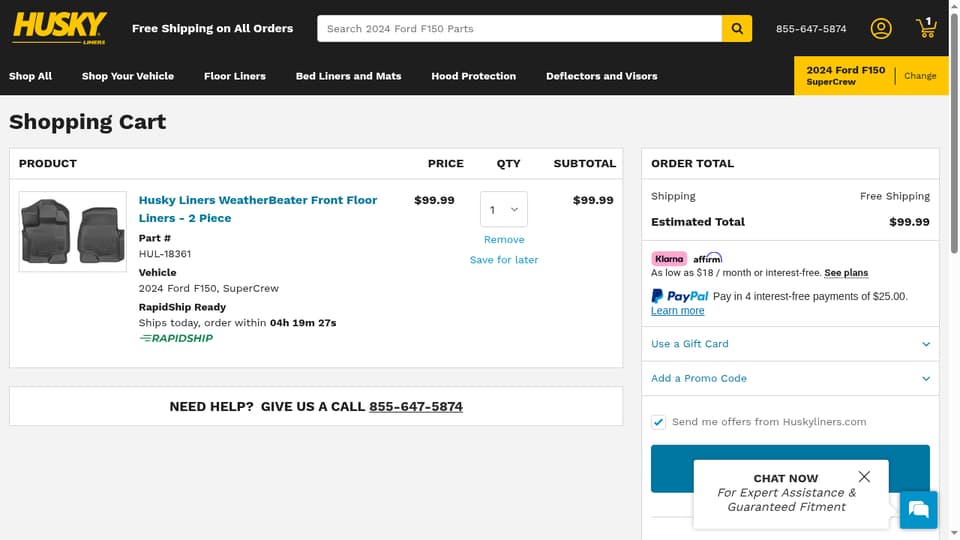Open the user account icon
Image resolution: width=960 pixels, height=540 pixels.
click(880, 29)
